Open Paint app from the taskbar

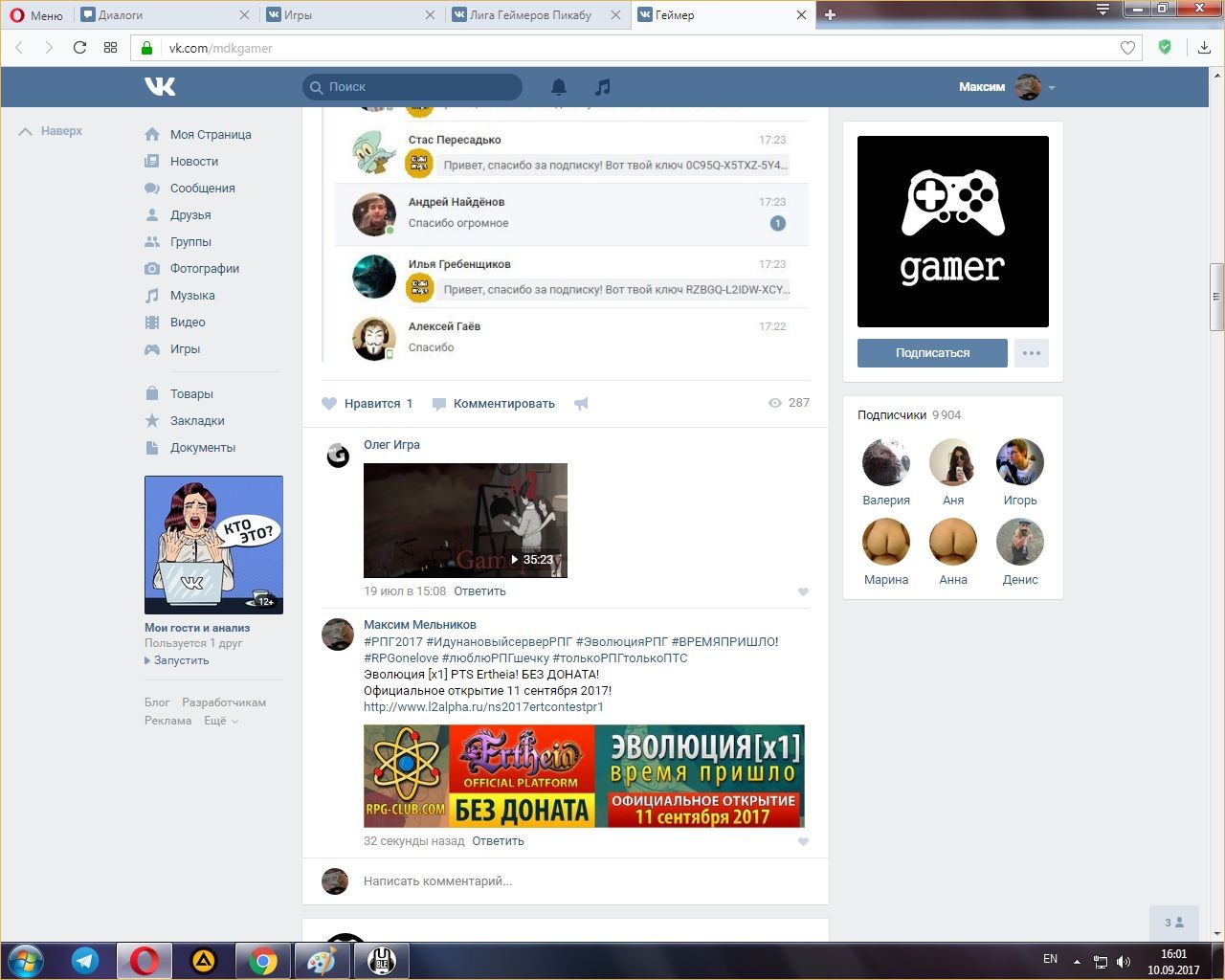pos(322,960)
